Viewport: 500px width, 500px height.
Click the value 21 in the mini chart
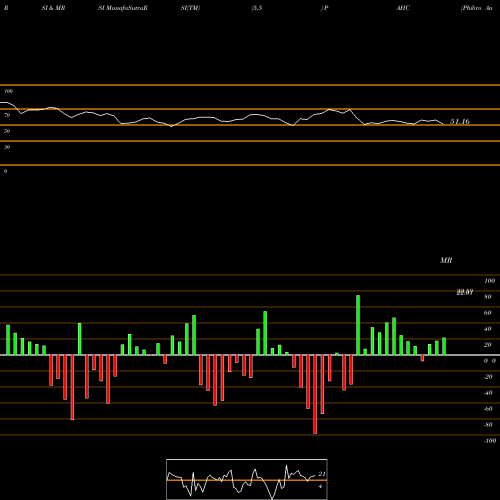pos(322,474)
